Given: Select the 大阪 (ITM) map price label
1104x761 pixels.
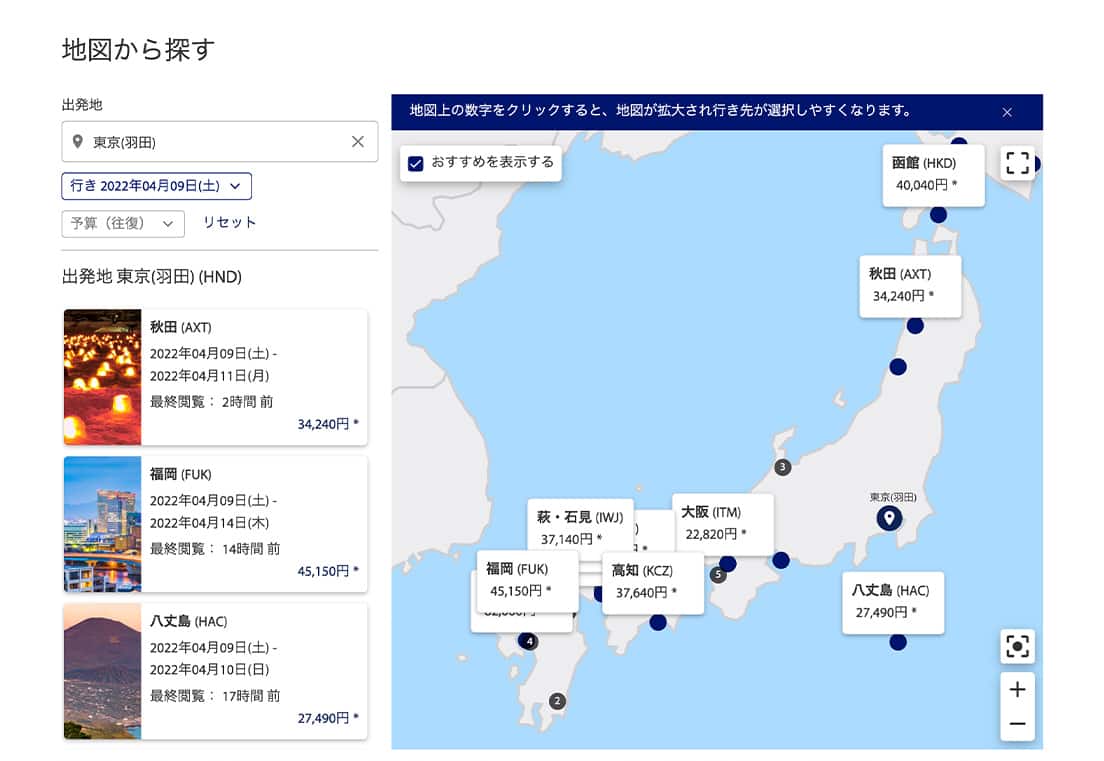Looking at the screenshot, I should pos(722,523).
